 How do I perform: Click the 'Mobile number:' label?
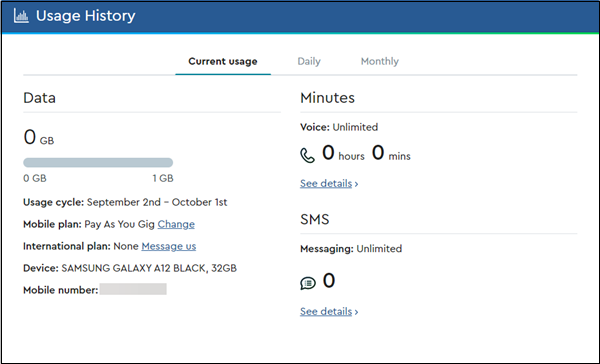click(x=61, y=290)
